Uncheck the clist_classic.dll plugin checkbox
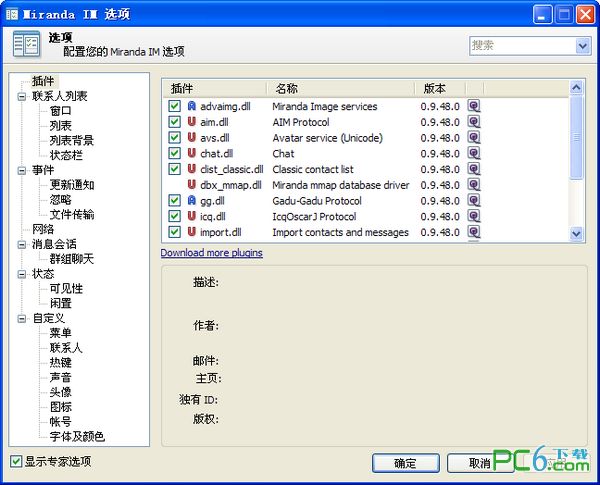Screen dimensions: 600x485 point(175,170)
